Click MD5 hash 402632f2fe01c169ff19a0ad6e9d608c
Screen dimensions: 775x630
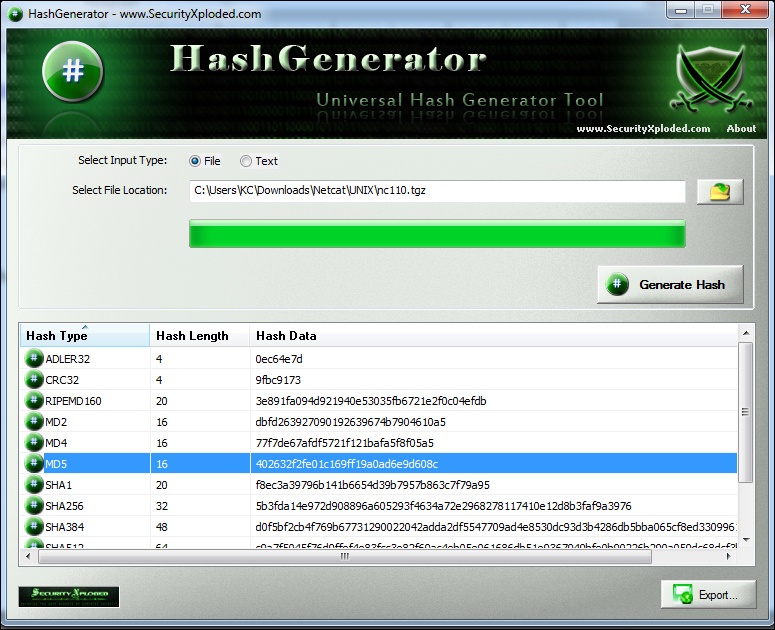coord(346,464)
